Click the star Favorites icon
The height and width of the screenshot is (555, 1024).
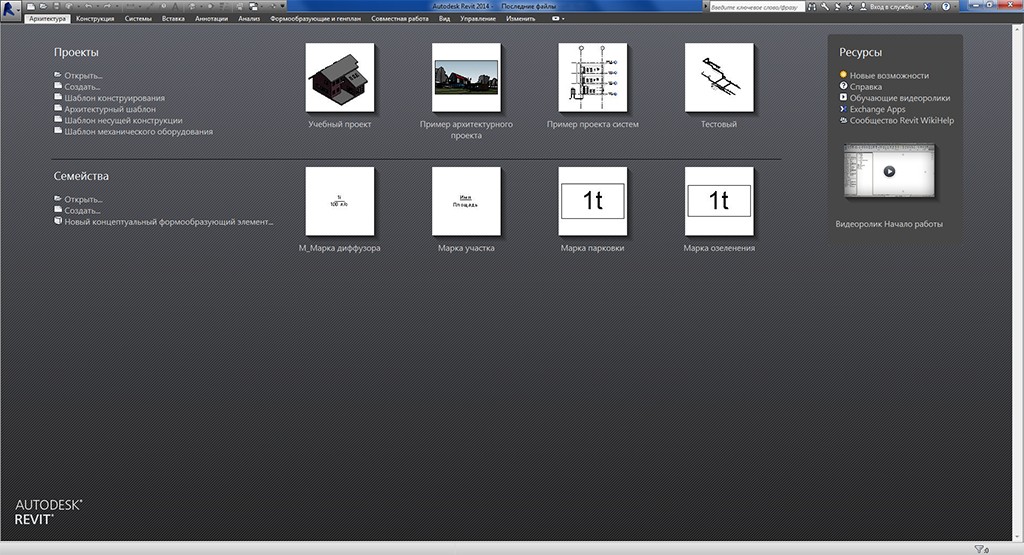click(x=850, y=7)
